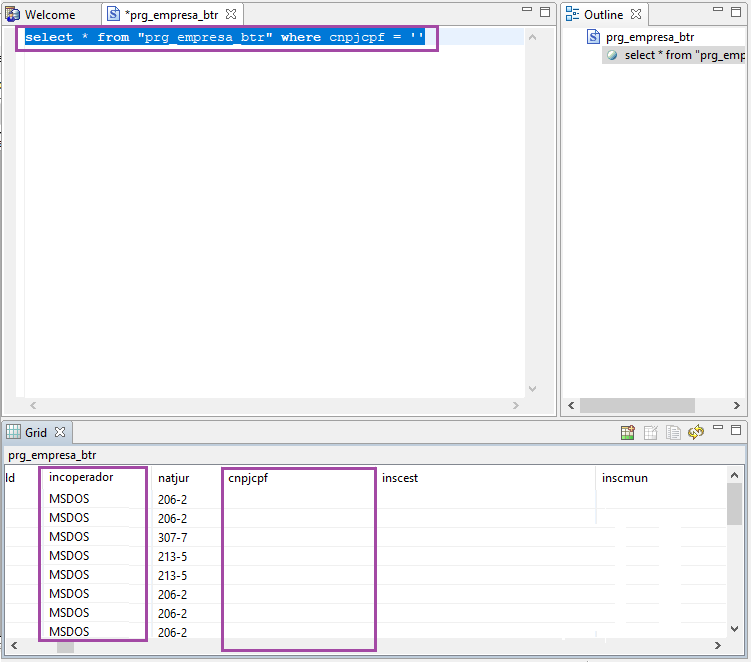
Task: Close the Grid view via its X icon
Action: point(59,432)
